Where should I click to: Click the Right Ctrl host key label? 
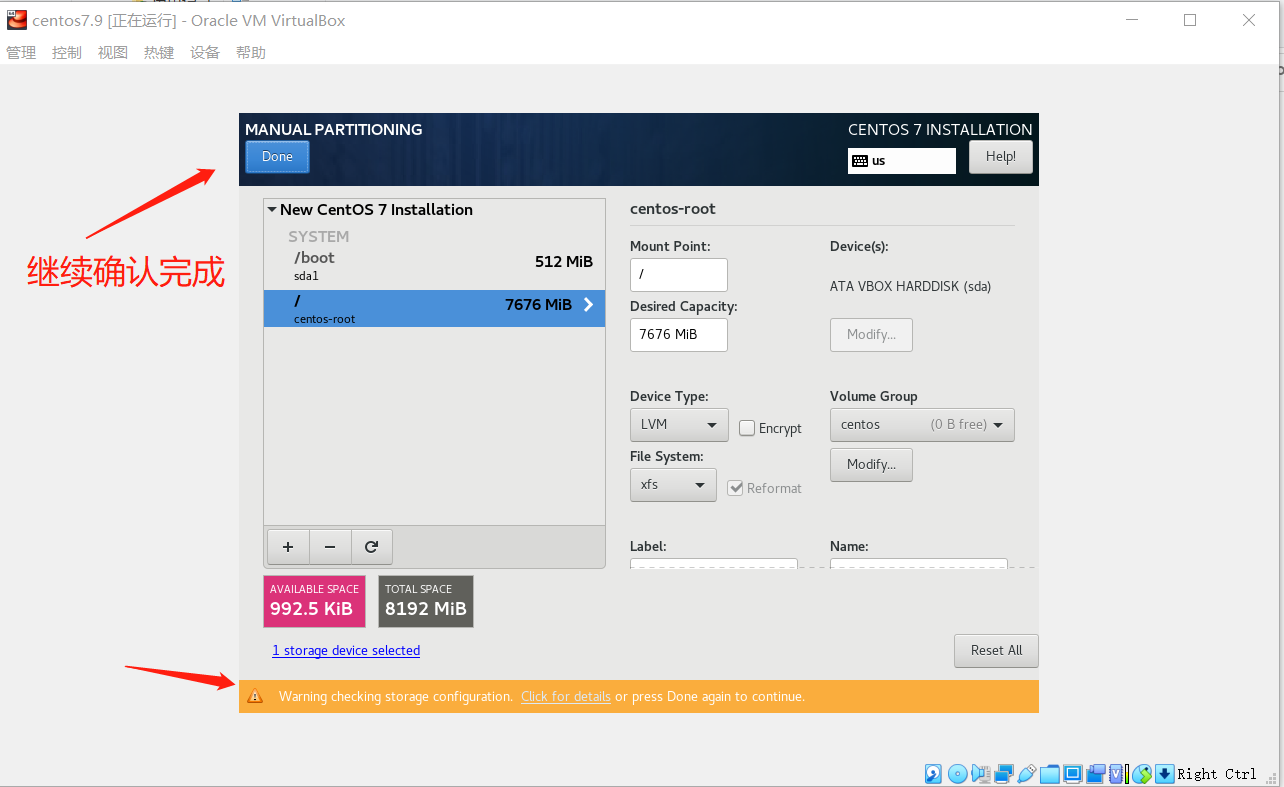pyautogui.click(x=1217, y=774)
